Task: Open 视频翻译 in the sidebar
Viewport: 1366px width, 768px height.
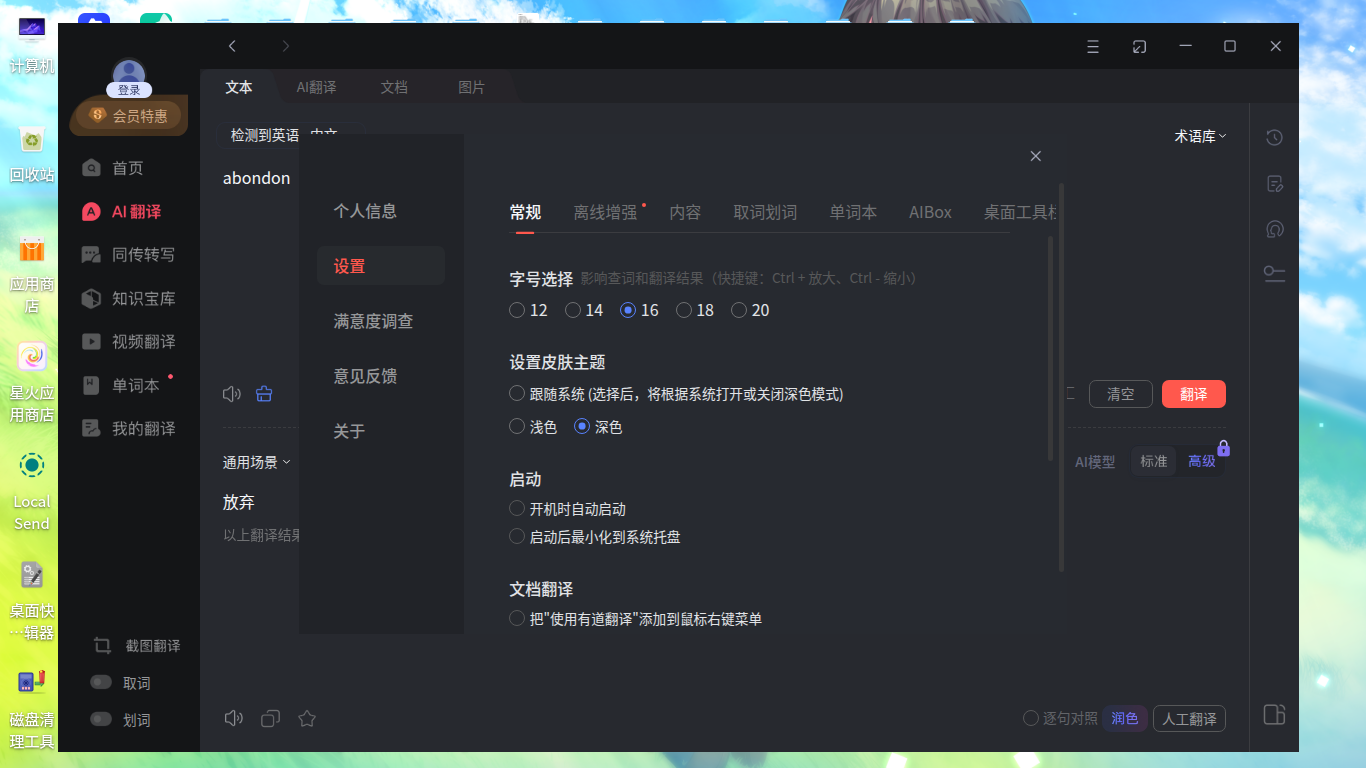Action: tap(128, 342)
